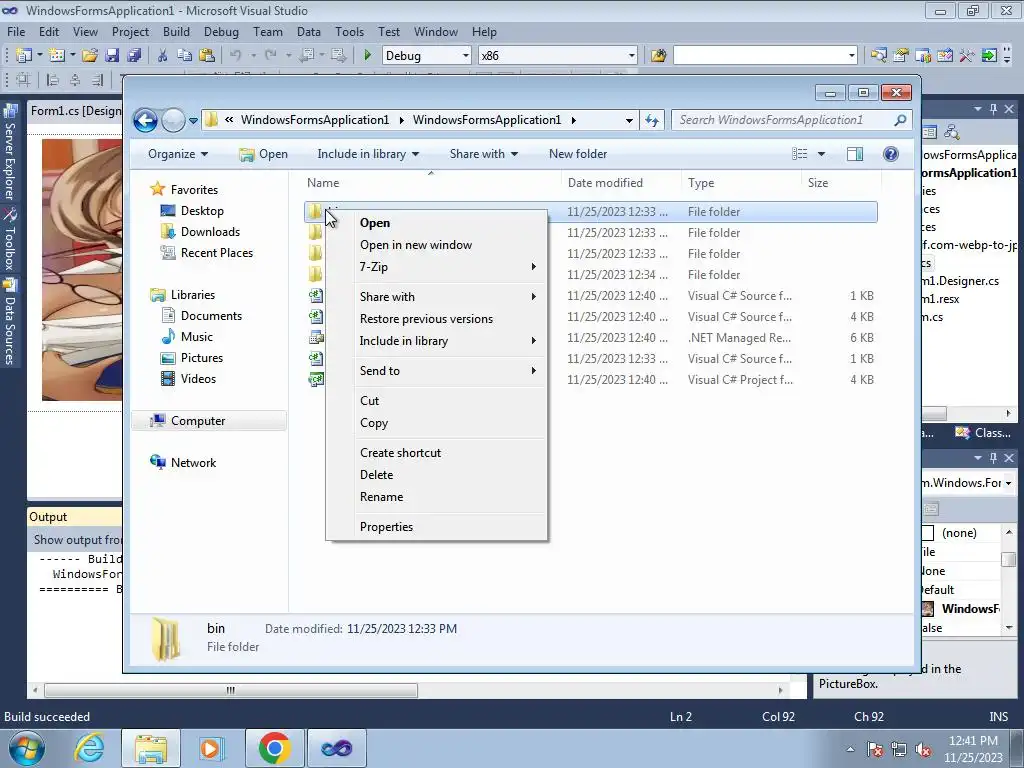
Task: Expand Organize dropdown in Explorer
Action: pyautogui.click(x=178, y=154)
